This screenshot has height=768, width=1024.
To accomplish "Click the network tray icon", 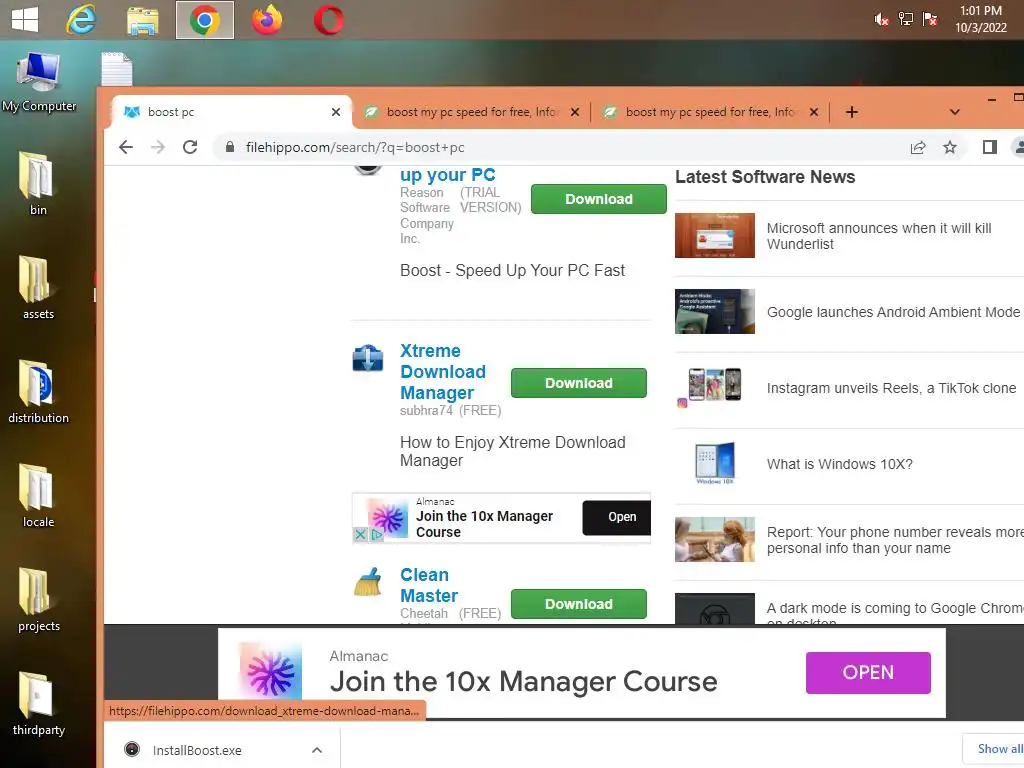I will [906, 19].
